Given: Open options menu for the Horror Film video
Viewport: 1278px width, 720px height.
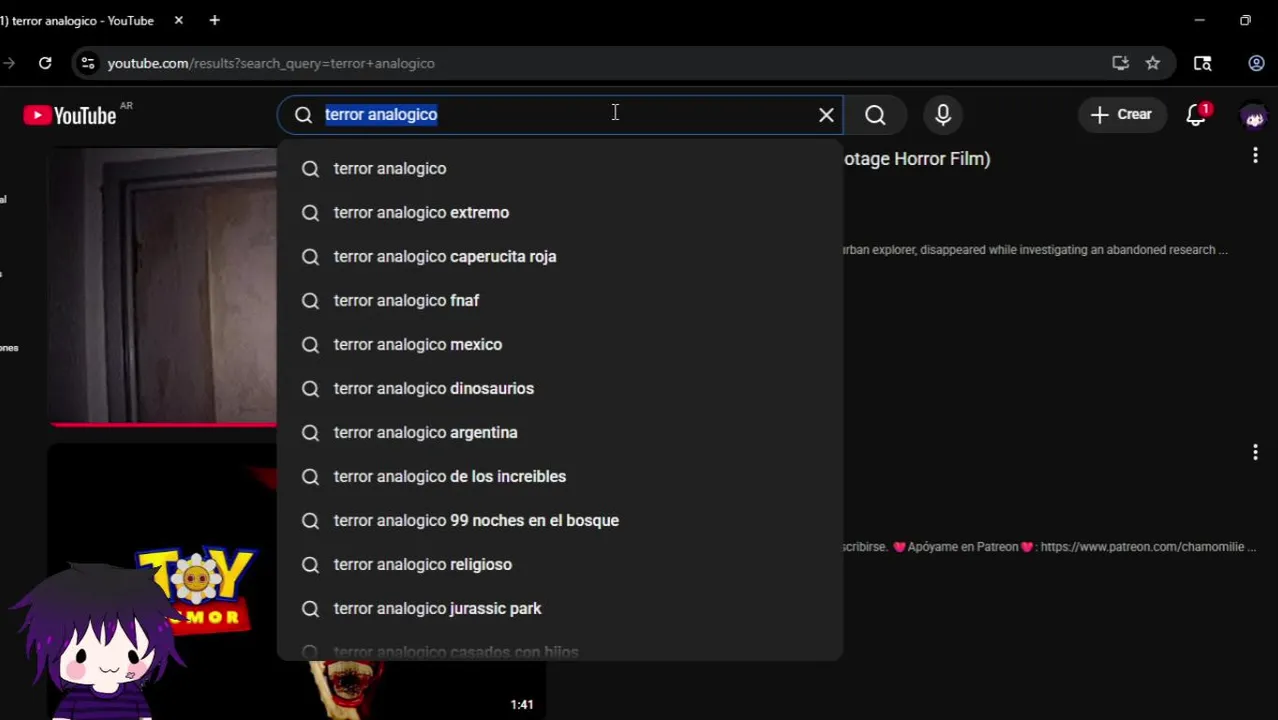Looking at the screenshot, I should [1255, 156].
